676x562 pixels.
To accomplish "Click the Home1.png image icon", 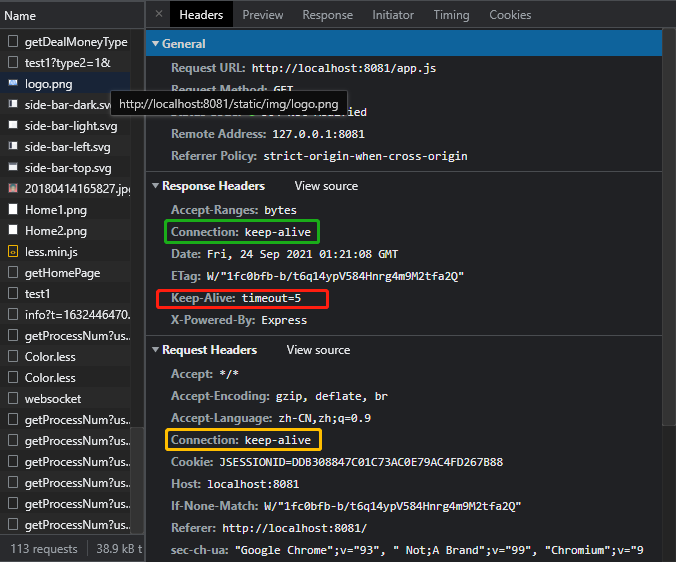I will click(x=13, y=209).
